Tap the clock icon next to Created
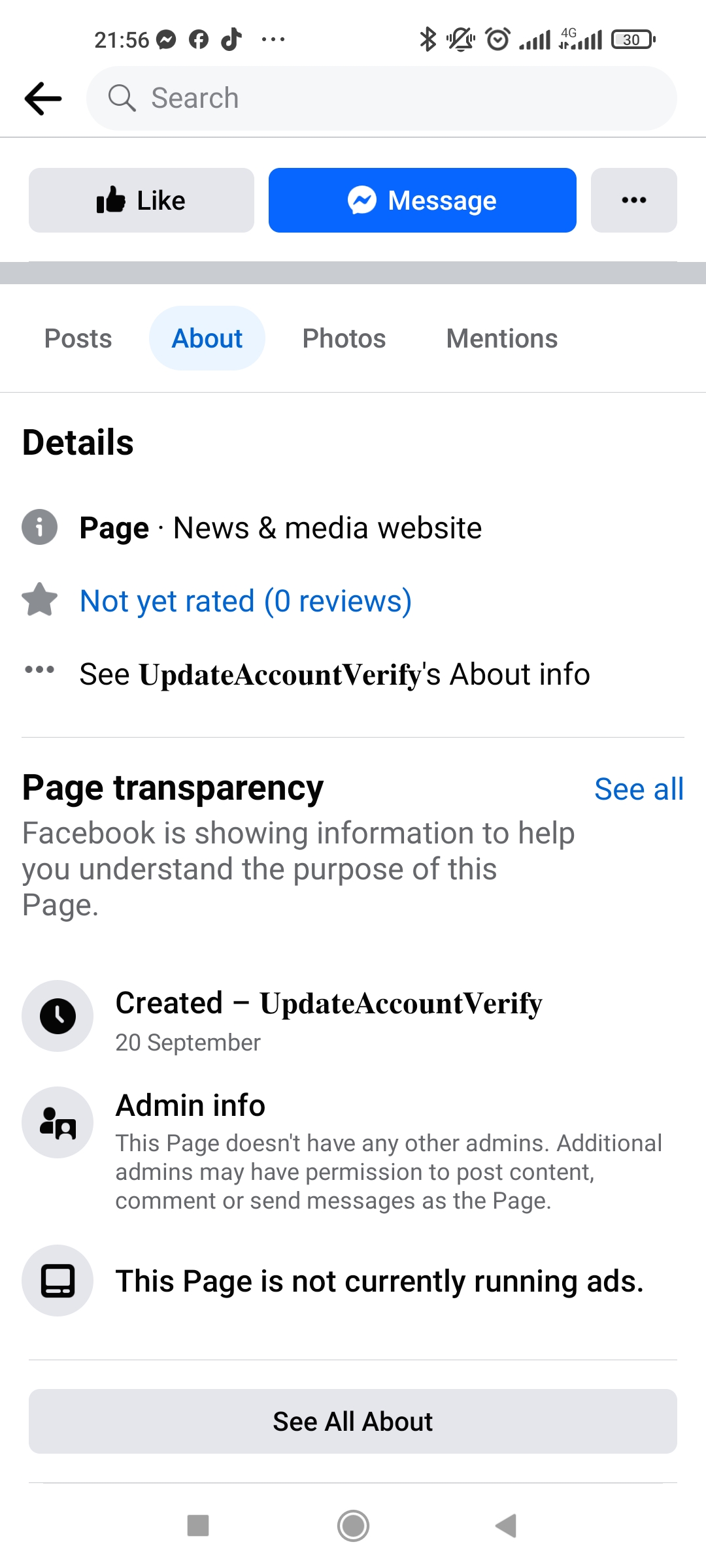This screenshot has height=1568, width=706. [58, 1016]
